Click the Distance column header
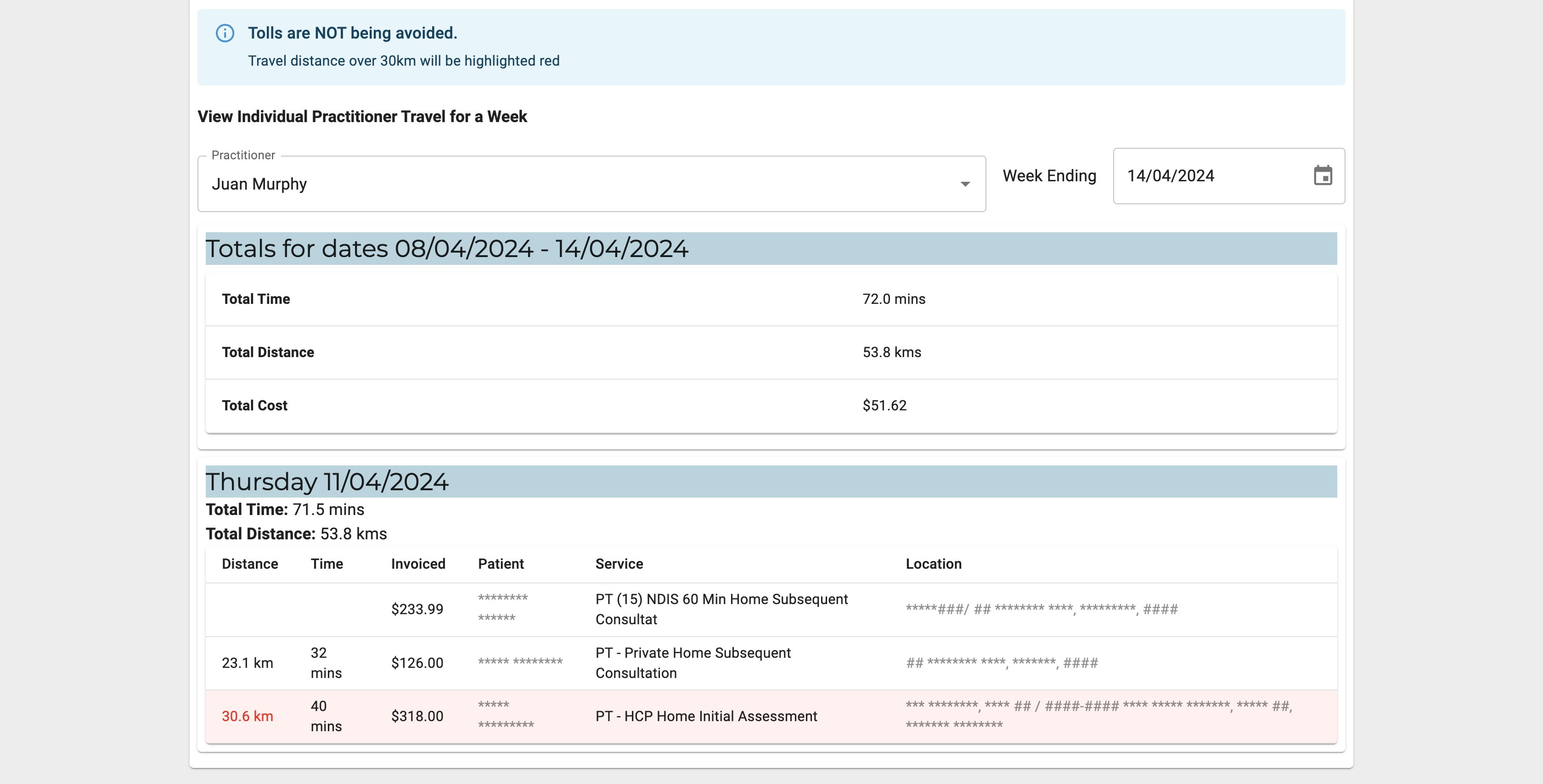The height and width of the screenshot is (784, 1543). pos(250,564)
